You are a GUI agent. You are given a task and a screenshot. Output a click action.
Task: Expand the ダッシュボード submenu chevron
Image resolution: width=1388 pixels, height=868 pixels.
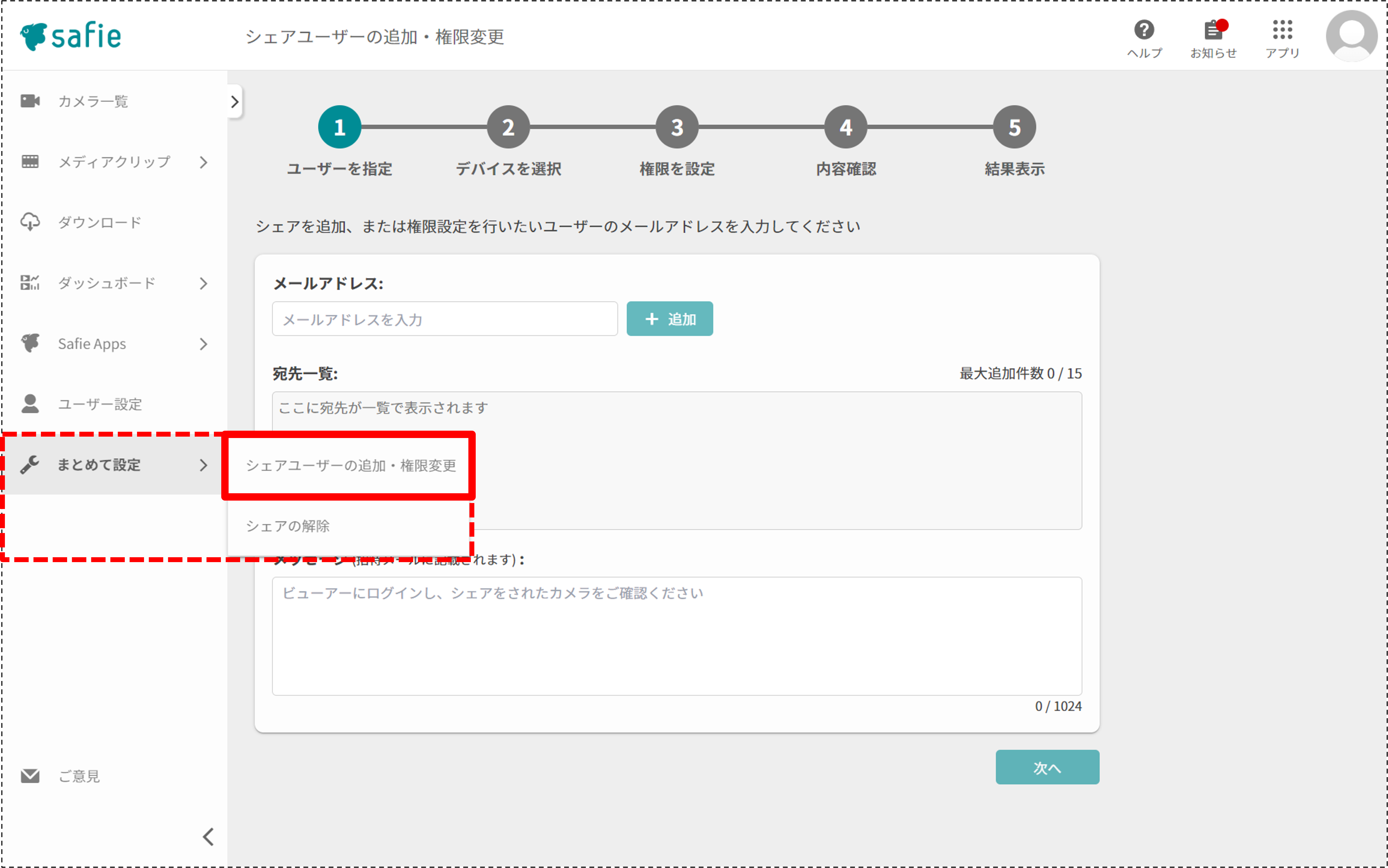(x=203, y=284)
